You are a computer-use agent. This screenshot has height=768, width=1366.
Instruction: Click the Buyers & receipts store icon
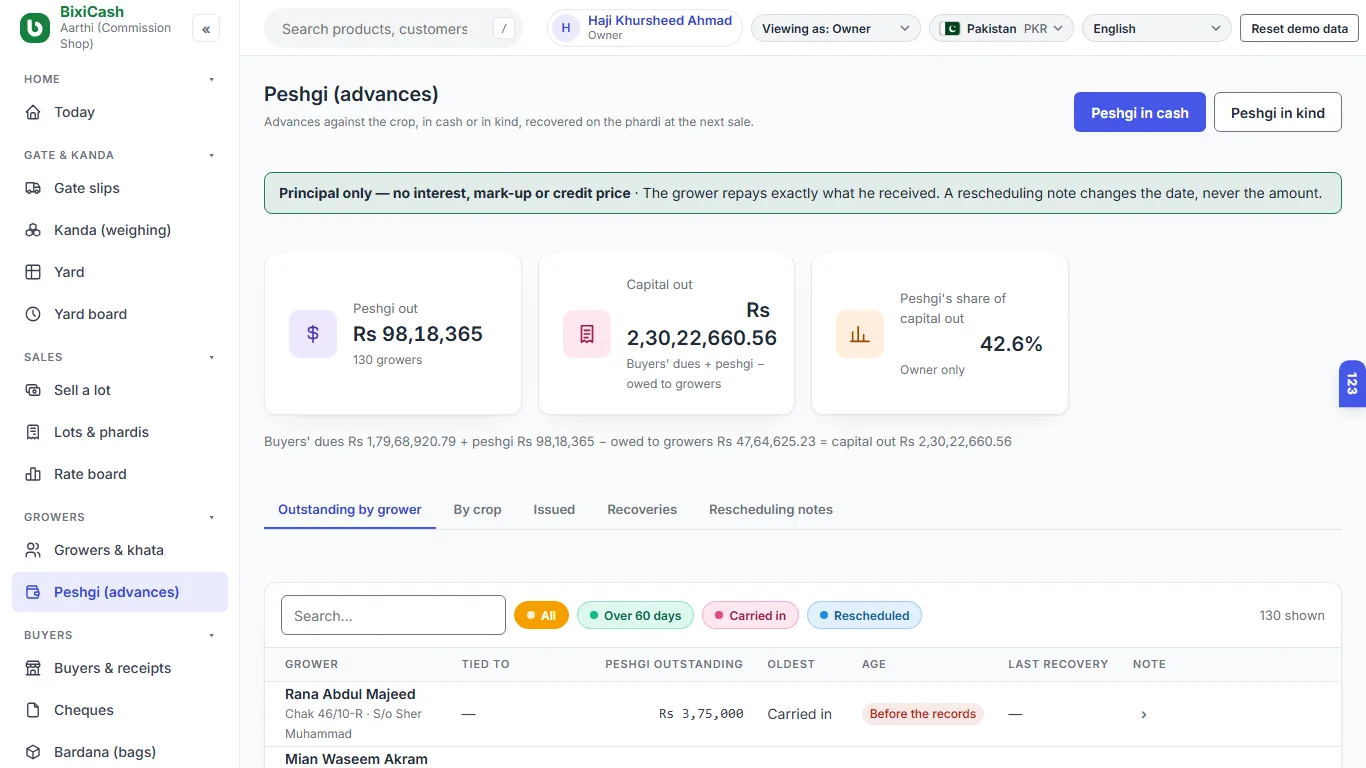tap(34, 668)
